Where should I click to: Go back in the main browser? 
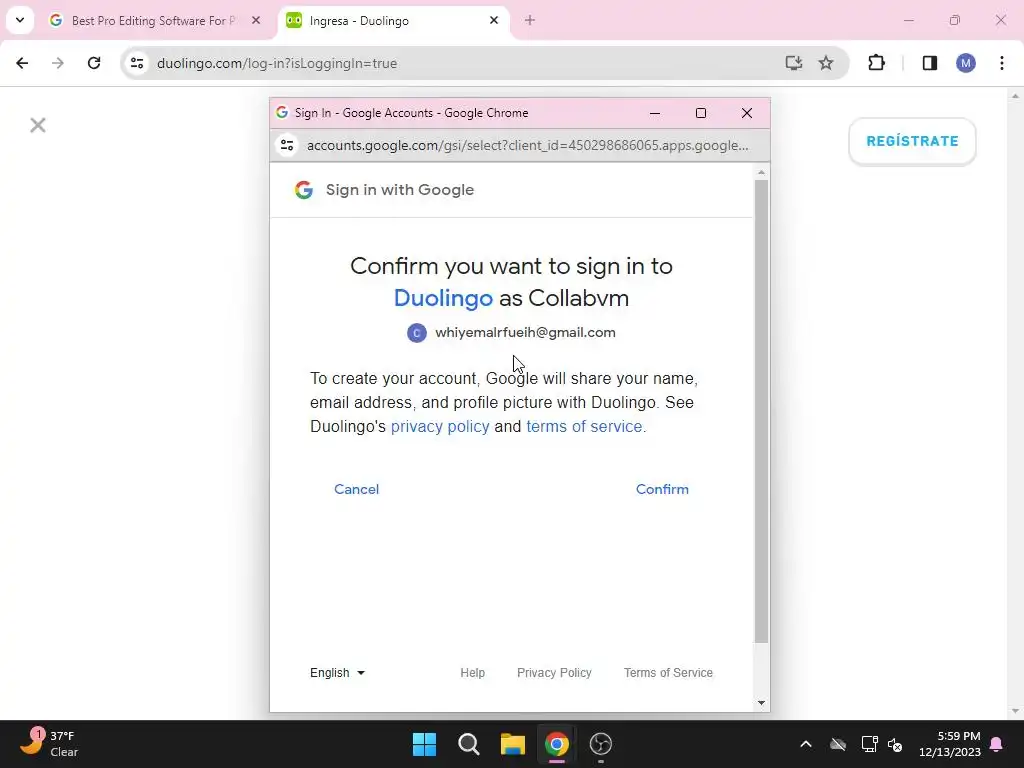pyautogui.click(x=22, y=63)
